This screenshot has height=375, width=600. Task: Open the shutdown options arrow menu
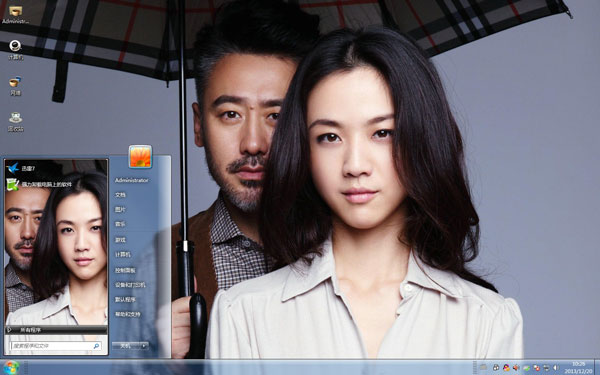tap(144, 346)
